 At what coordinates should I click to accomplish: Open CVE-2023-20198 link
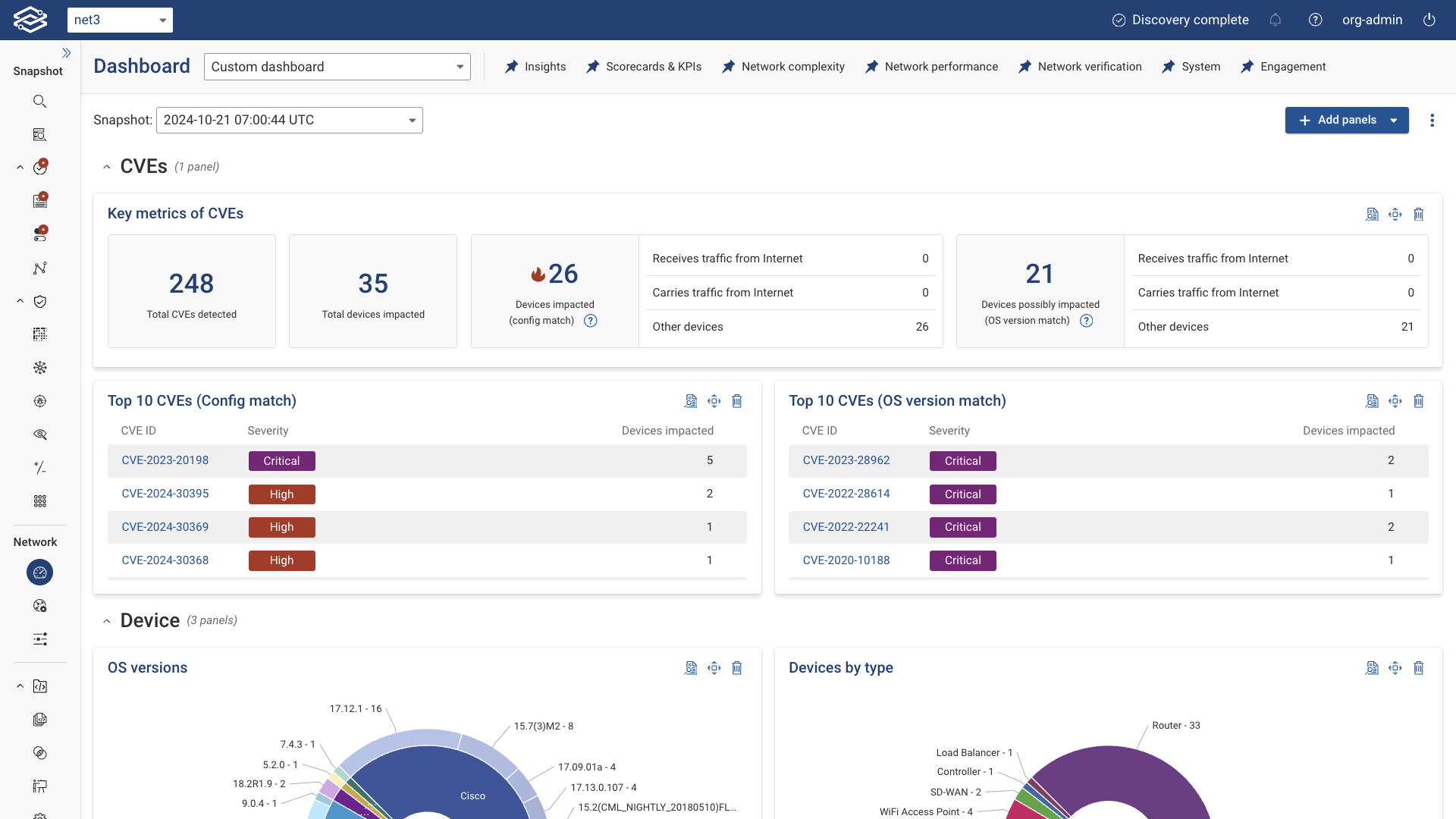(165, 460)
